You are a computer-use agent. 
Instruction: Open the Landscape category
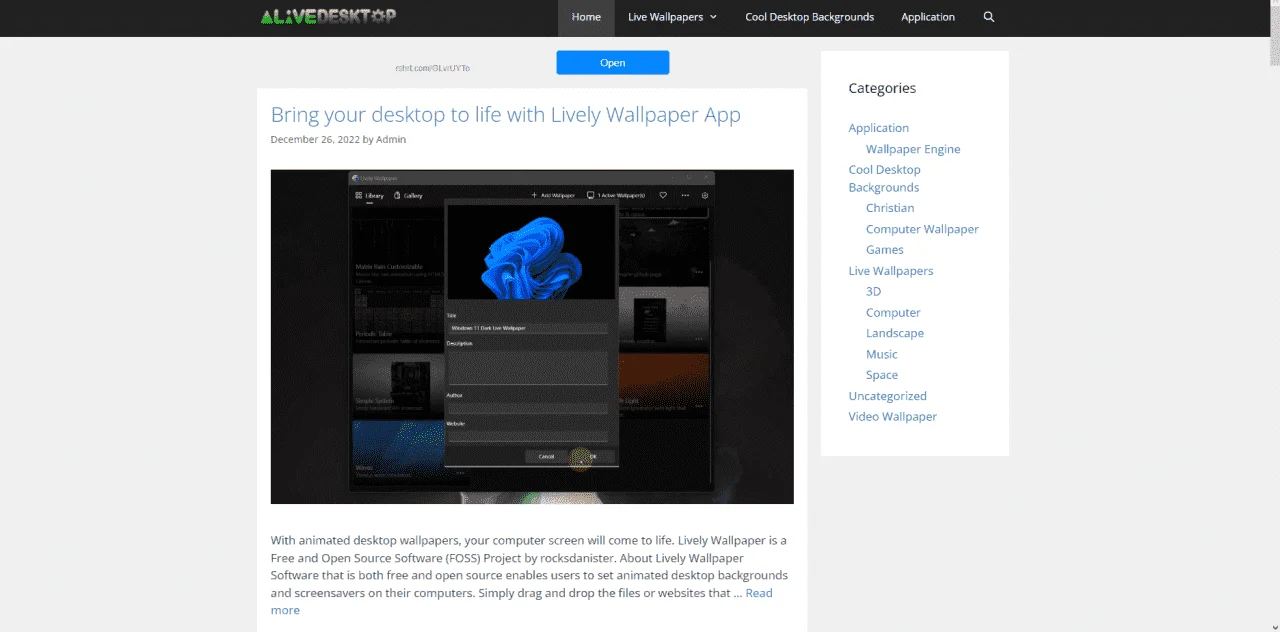coord(895,333)
